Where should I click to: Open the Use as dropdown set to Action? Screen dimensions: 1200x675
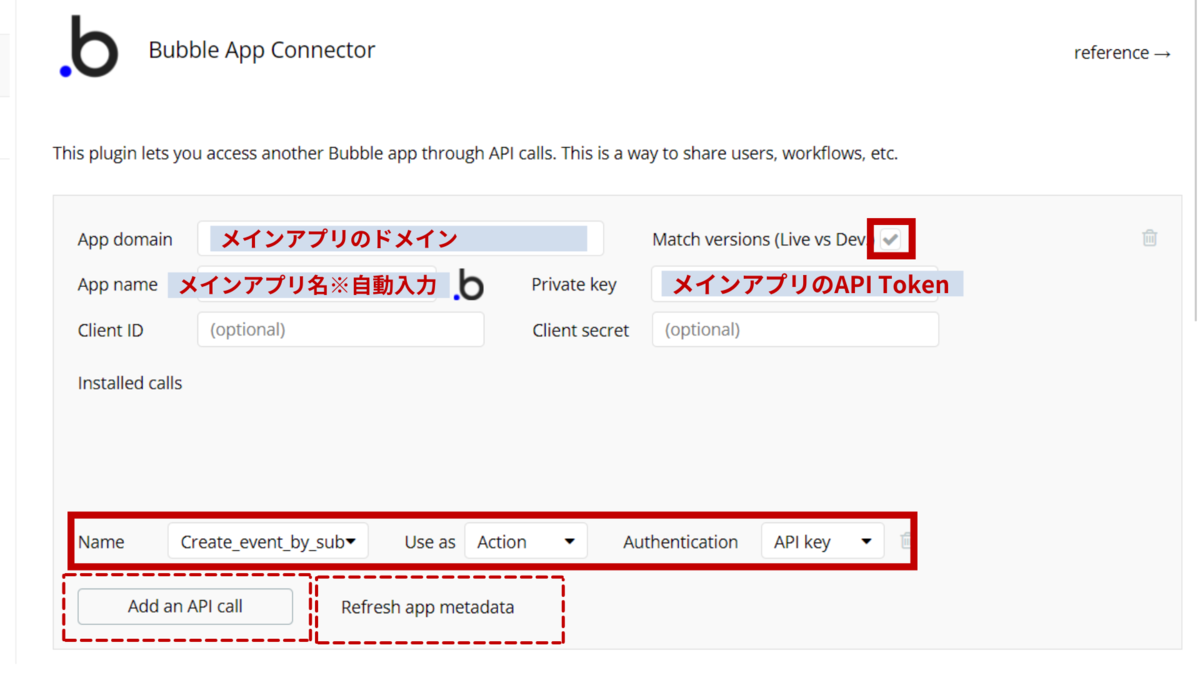click(525, 540)
